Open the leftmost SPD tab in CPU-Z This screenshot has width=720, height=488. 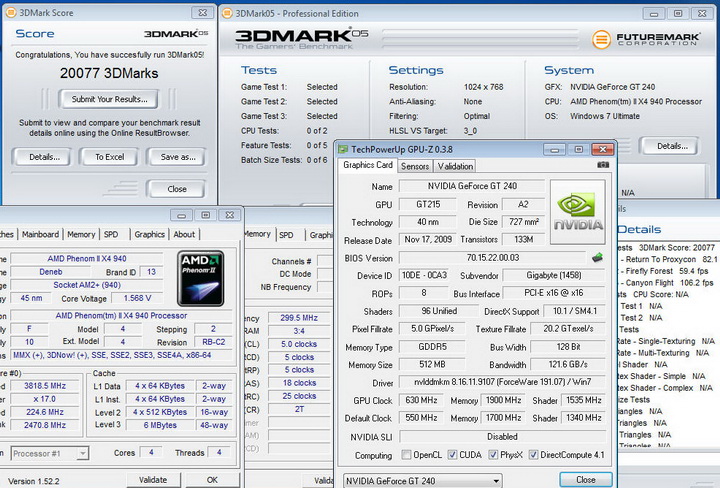tap(111, 234)
